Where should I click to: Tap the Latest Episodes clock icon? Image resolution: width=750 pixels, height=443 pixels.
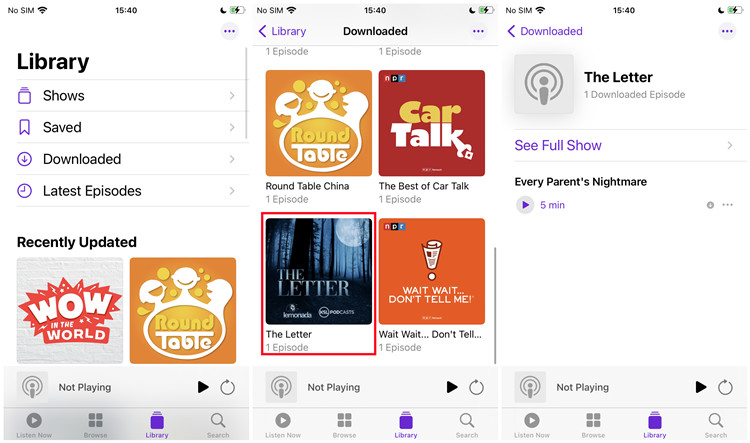point(24,191)
